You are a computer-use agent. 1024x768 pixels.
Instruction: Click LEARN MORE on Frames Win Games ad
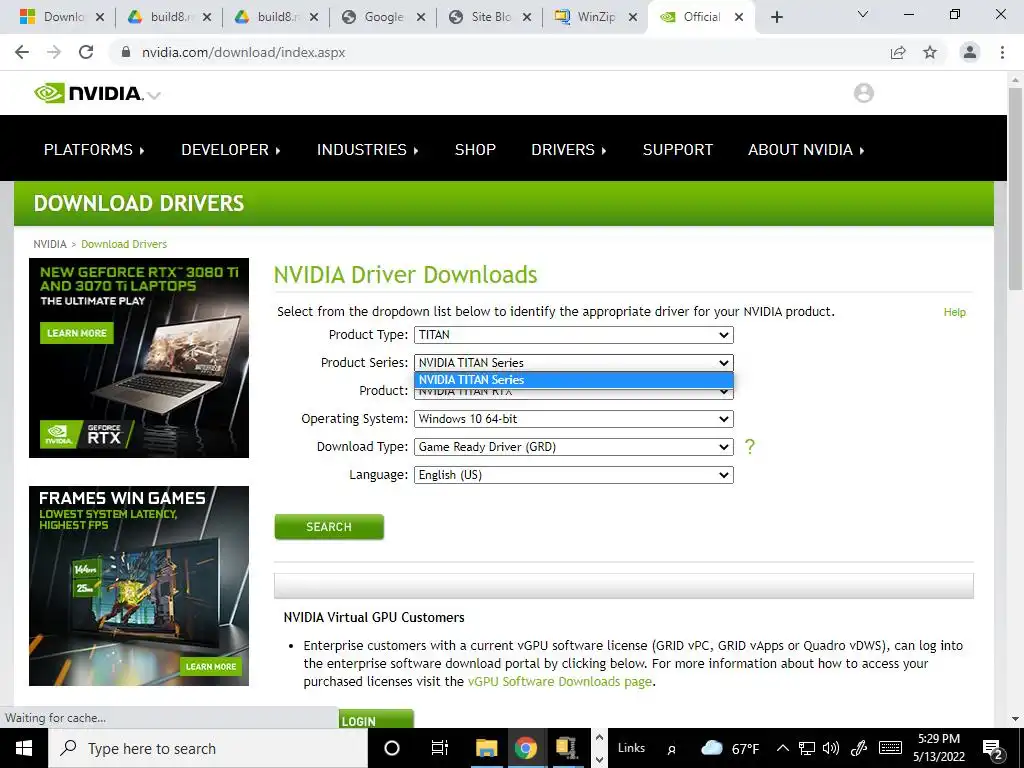pyautogui.click(x=210, y=667)
